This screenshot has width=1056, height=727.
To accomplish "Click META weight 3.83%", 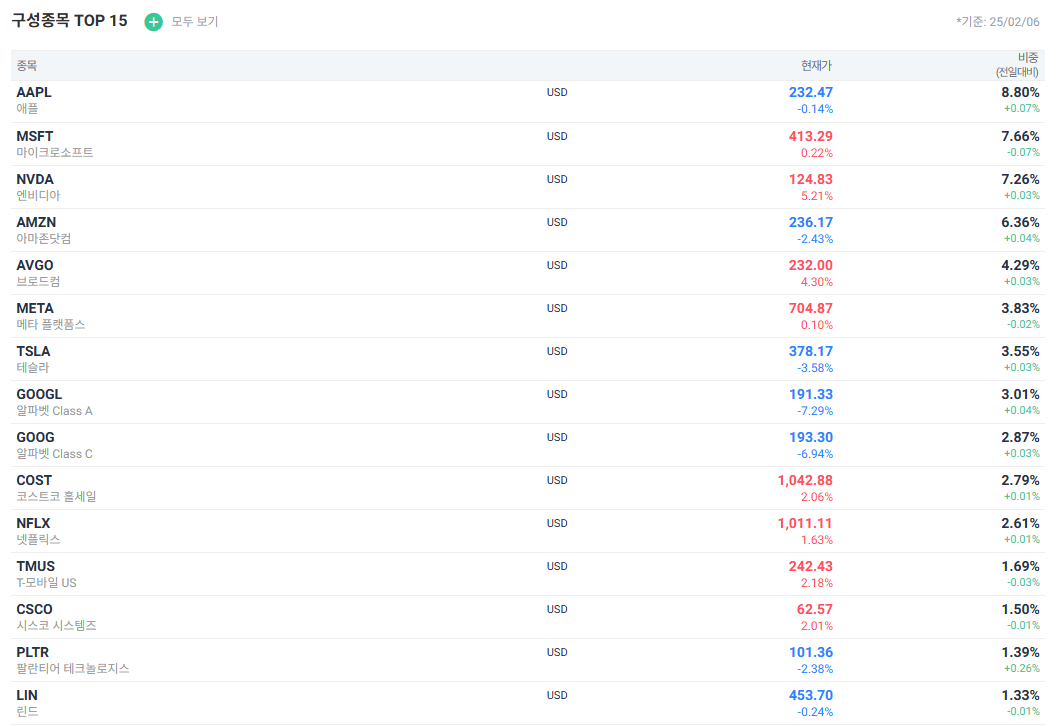I will click(x=1020, y=309).
